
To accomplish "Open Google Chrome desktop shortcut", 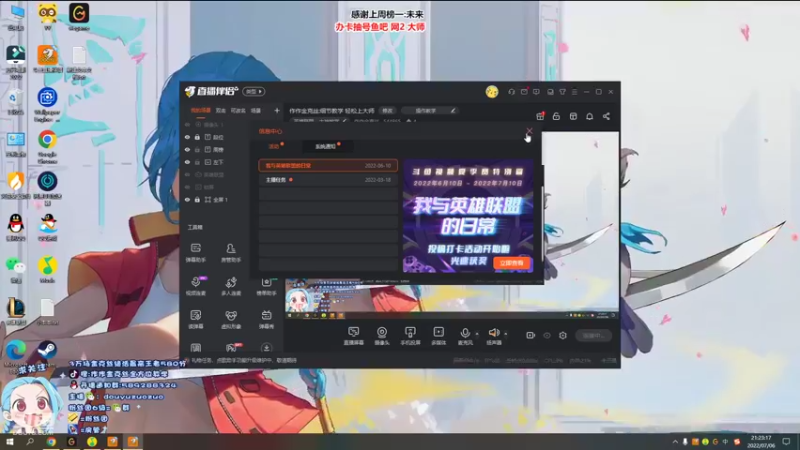I will 47,146.
